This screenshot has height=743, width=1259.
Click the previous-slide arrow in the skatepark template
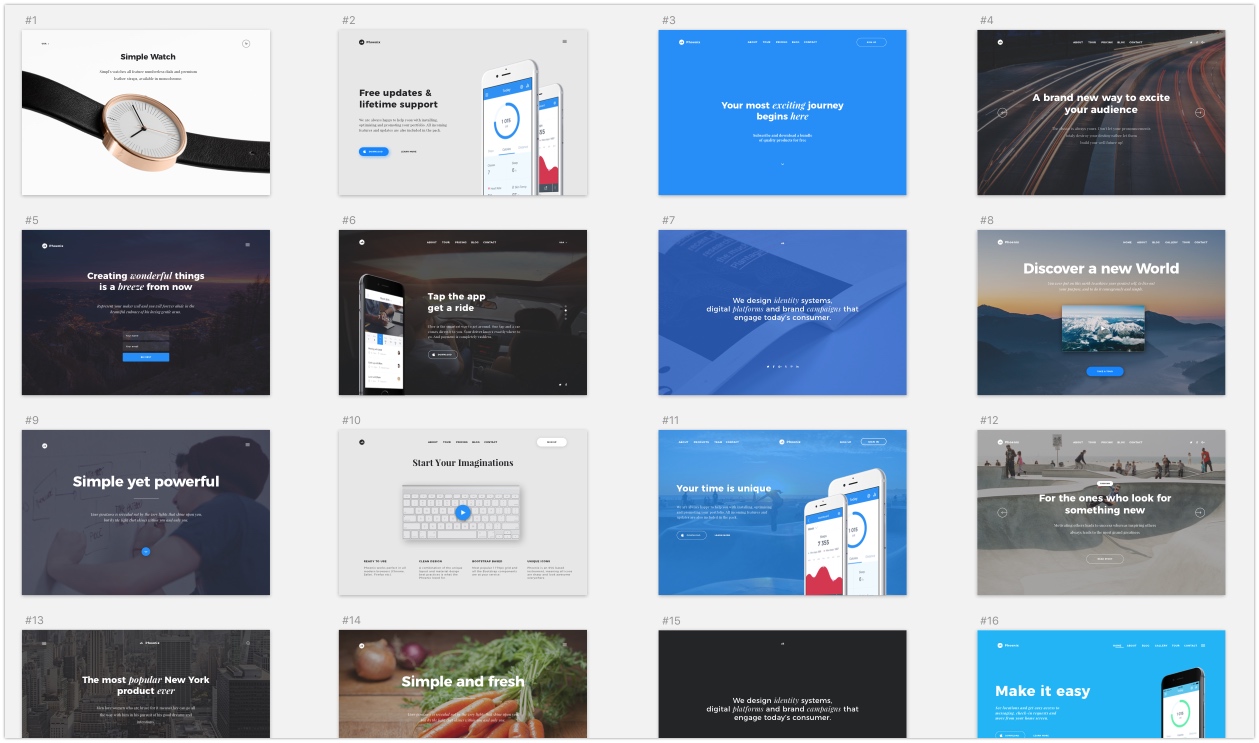[x=1002, y=513]
